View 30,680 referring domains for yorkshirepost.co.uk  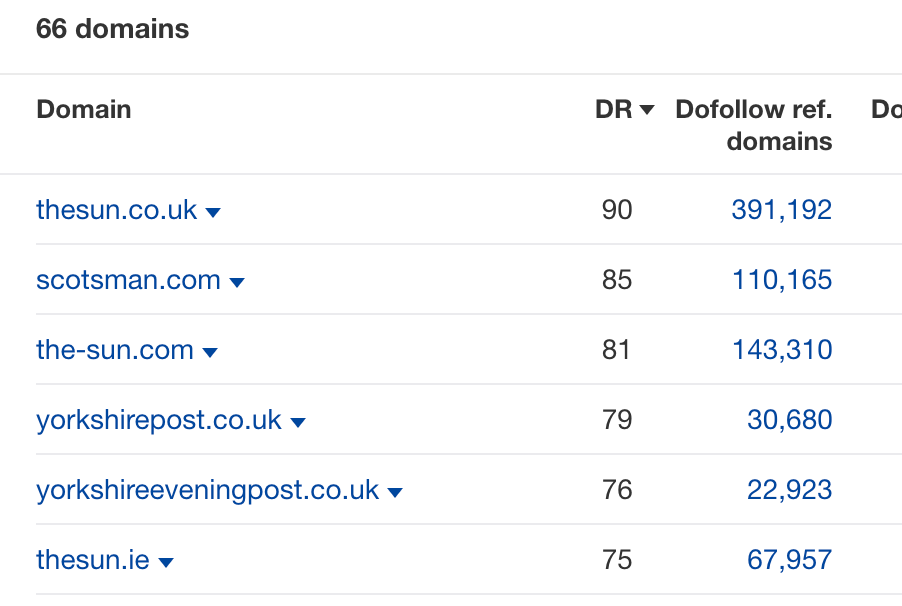[789, 419]
